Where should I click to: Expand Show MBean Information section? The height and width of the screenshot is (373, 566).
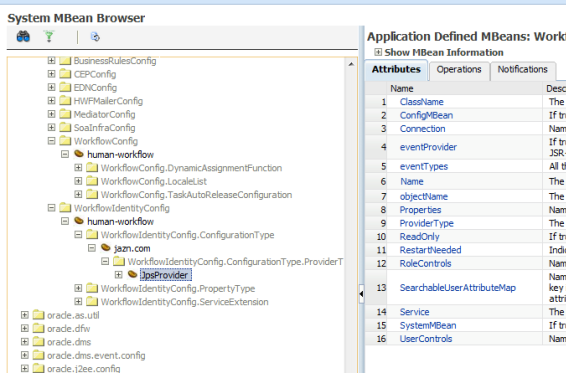[378, 52]
